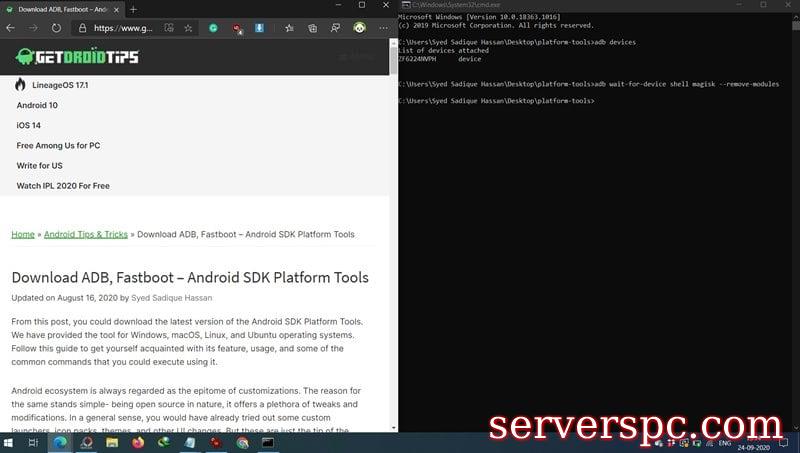
Task: Select Android 10 menu item
Action: point(37,105)
